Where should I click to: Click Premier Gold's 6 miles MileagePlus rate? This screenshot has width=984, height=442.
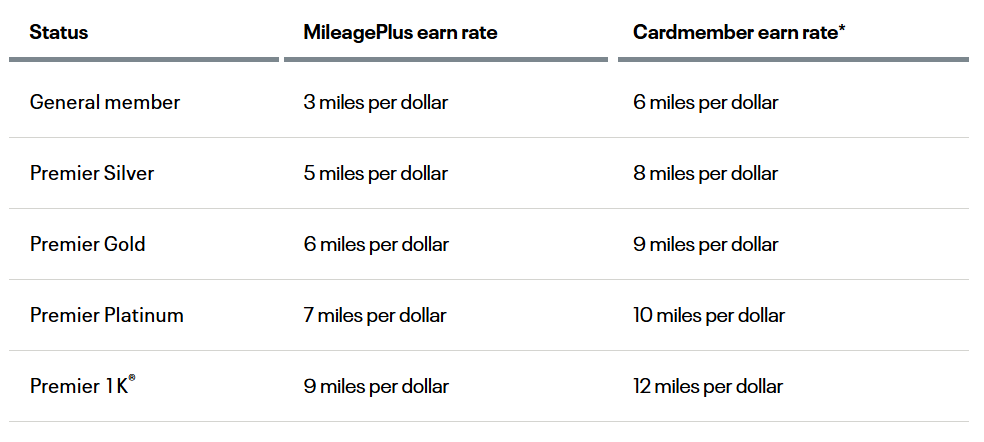[x=376, y=244]
